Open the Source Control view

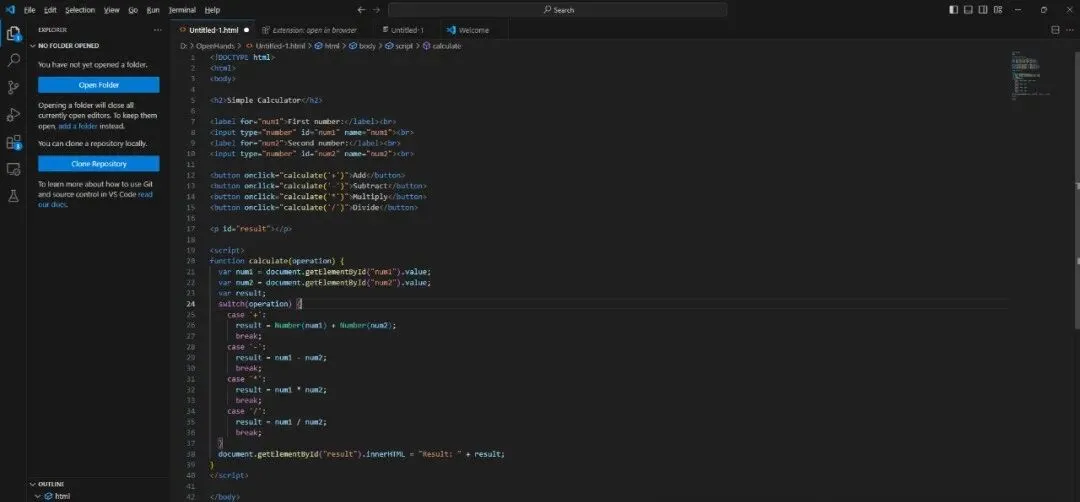(13, 87)
